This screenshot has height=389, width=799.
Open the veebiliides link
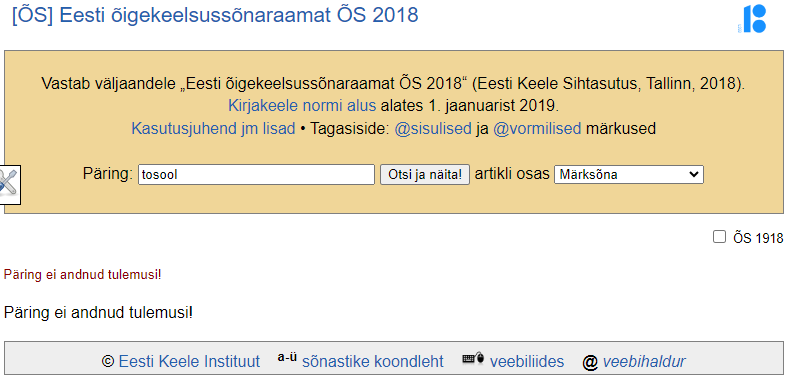point(527,361)
